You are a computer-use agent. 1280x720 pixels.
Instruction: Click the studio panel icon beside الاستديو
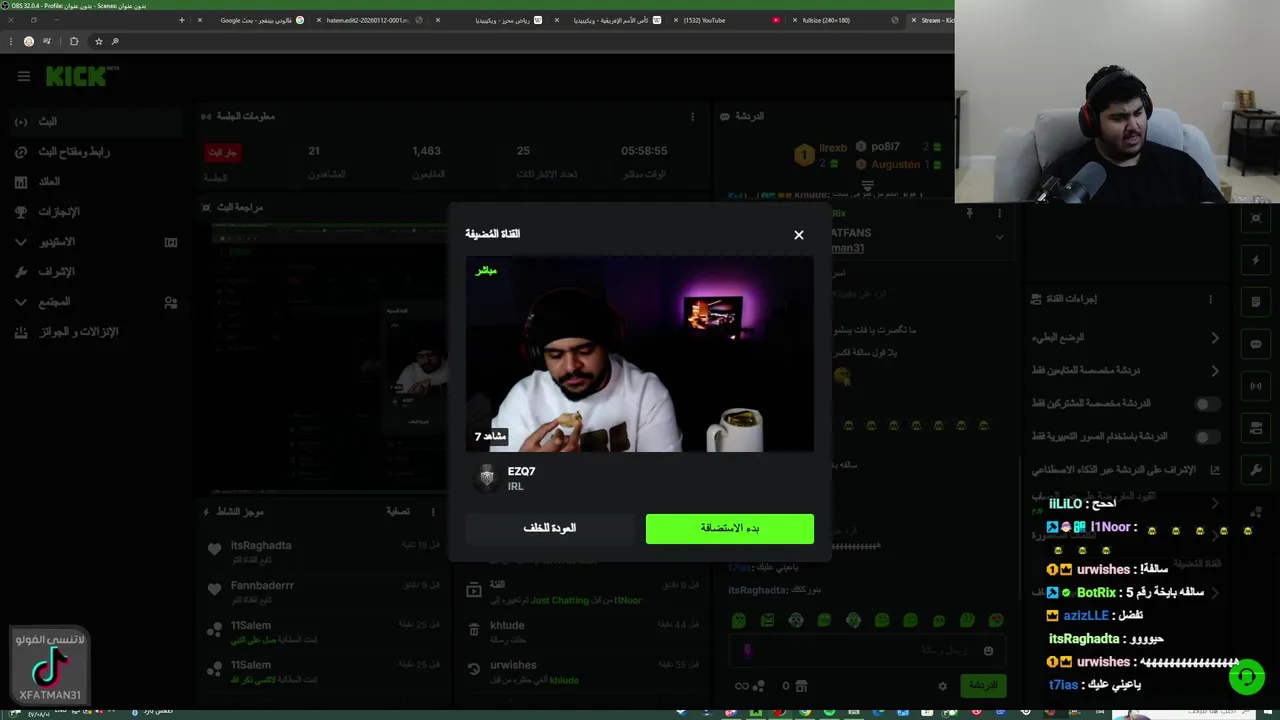(170, 242)
